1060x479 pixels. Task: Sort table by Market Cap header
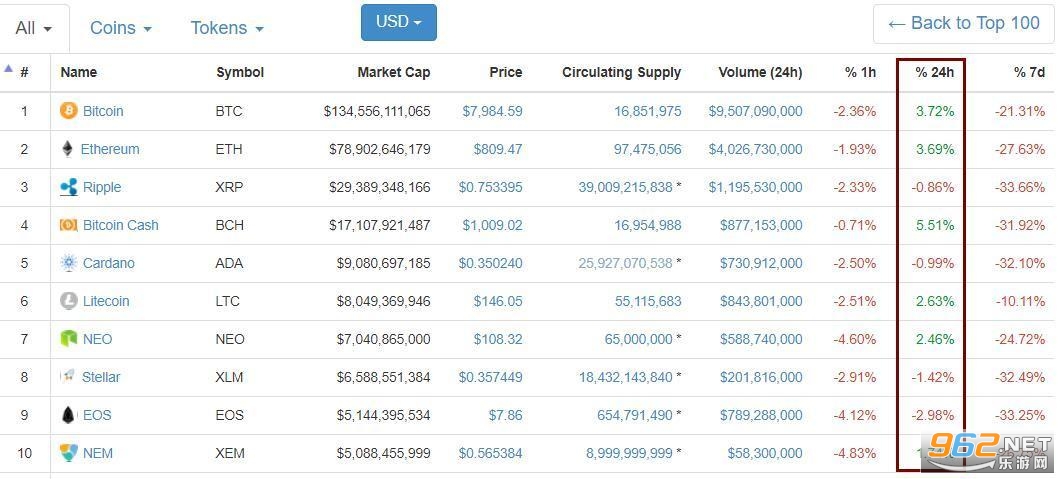(393, 72)
